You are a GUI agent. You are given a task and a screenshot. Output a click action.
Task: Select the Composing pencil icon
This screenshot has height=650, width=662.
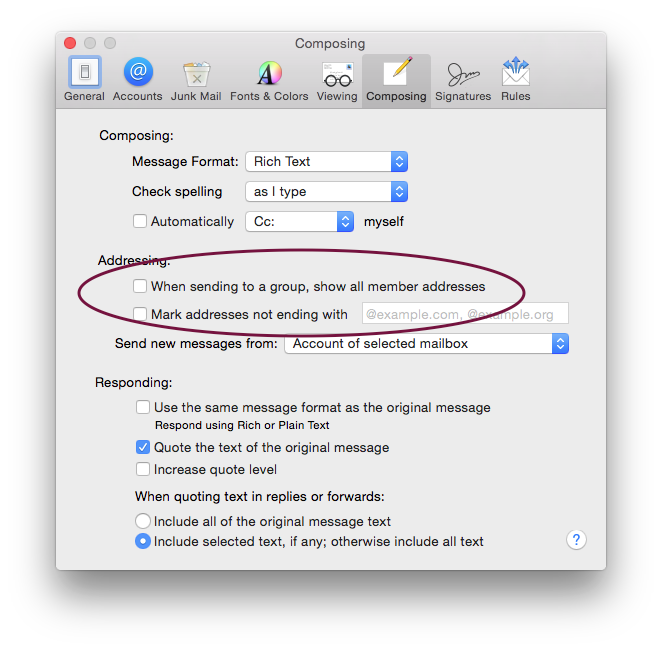(397, 71)
